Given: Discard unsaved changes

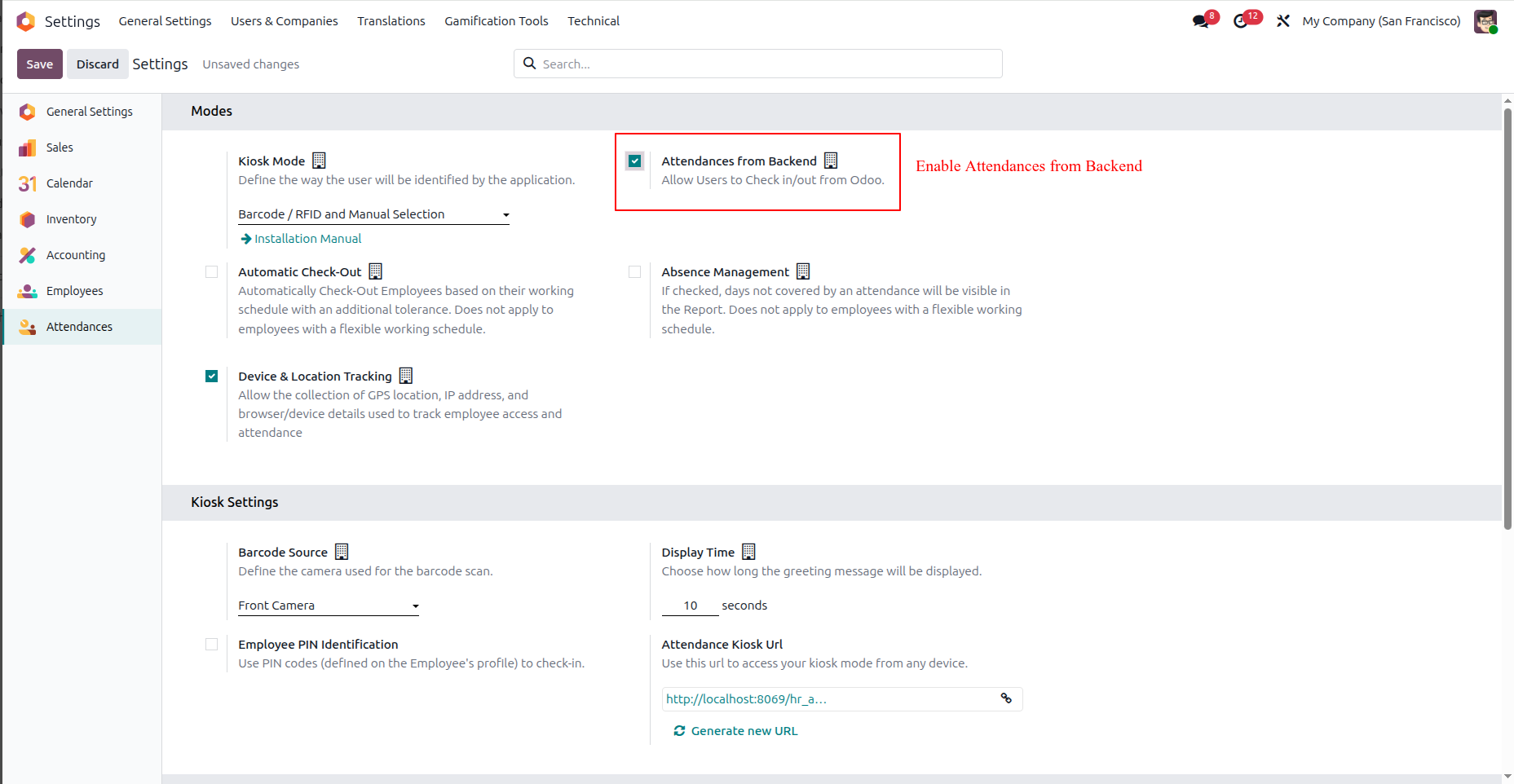Looking at the screenshot, I should (98, 64).
